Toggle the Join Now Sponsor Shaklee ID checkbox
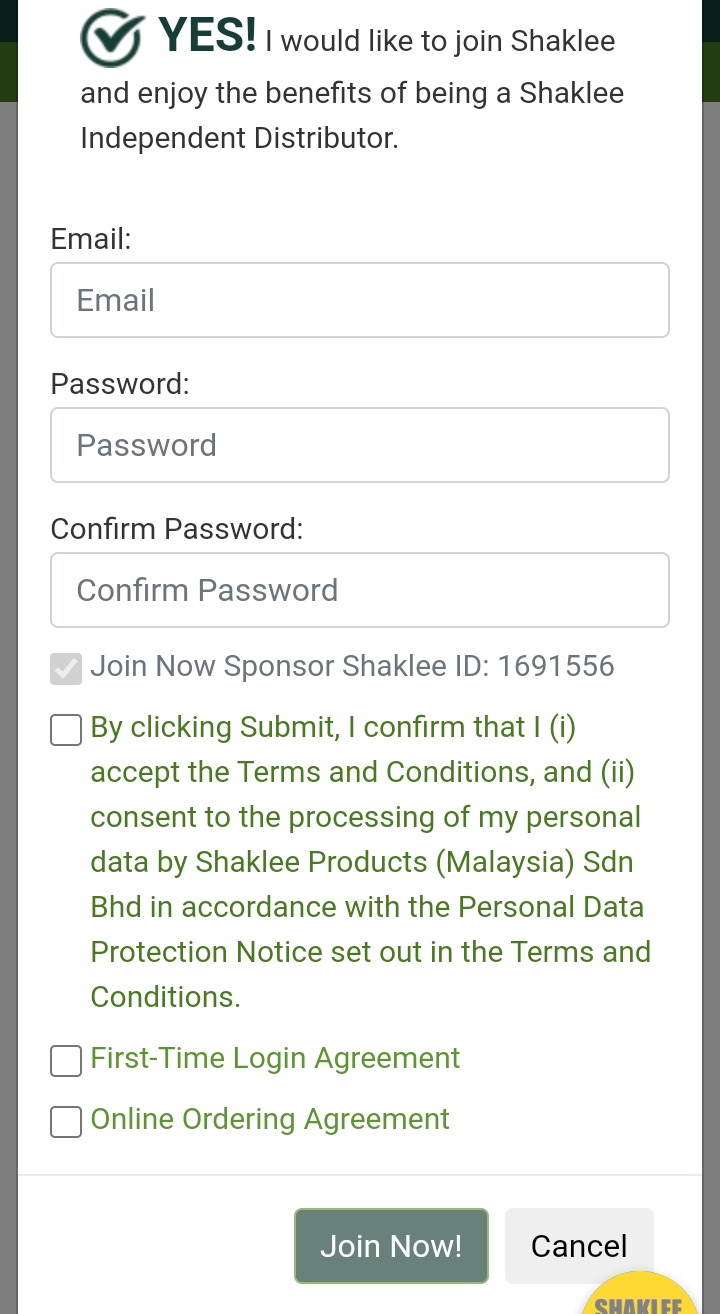This screenshot has width=720, height=1314. click(66, 669)
